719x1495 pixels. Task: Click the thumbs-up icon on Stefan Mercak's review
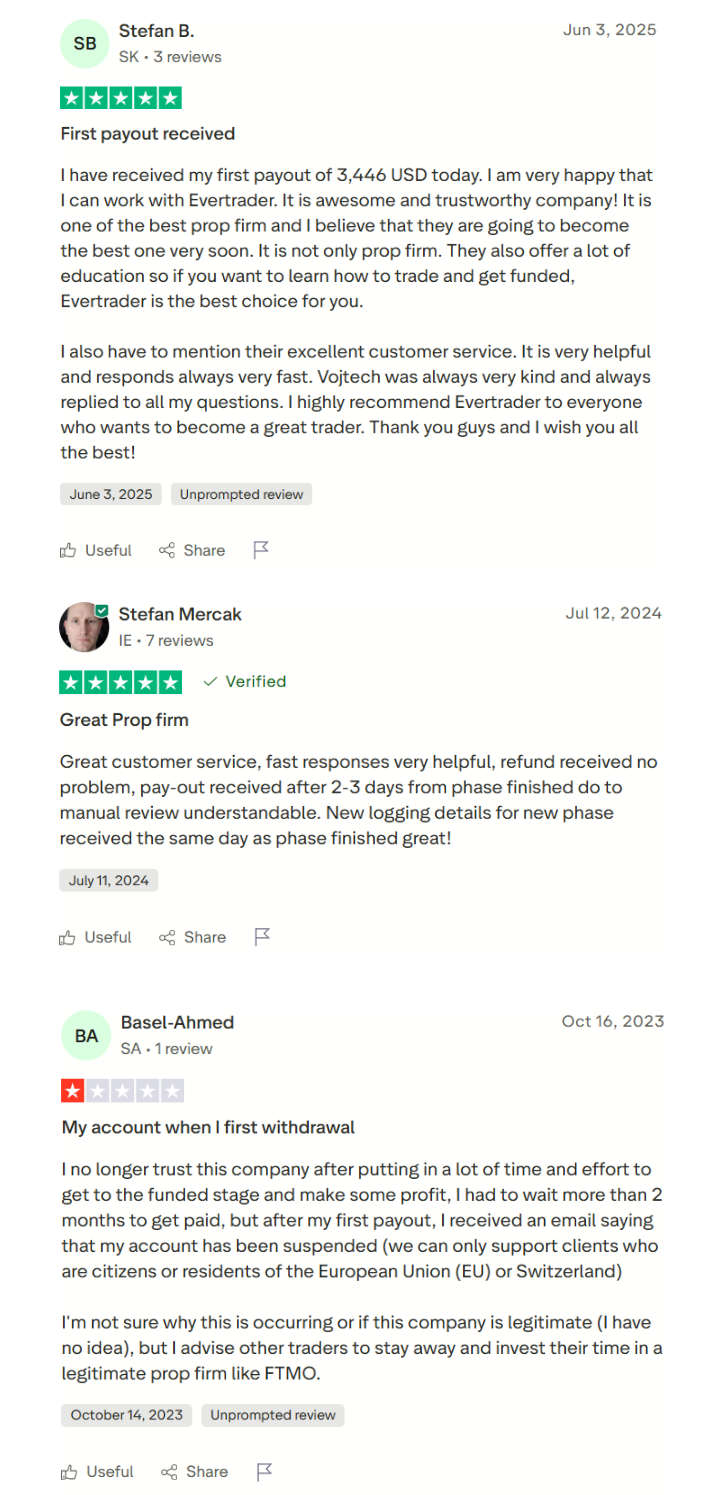[68, 937]
